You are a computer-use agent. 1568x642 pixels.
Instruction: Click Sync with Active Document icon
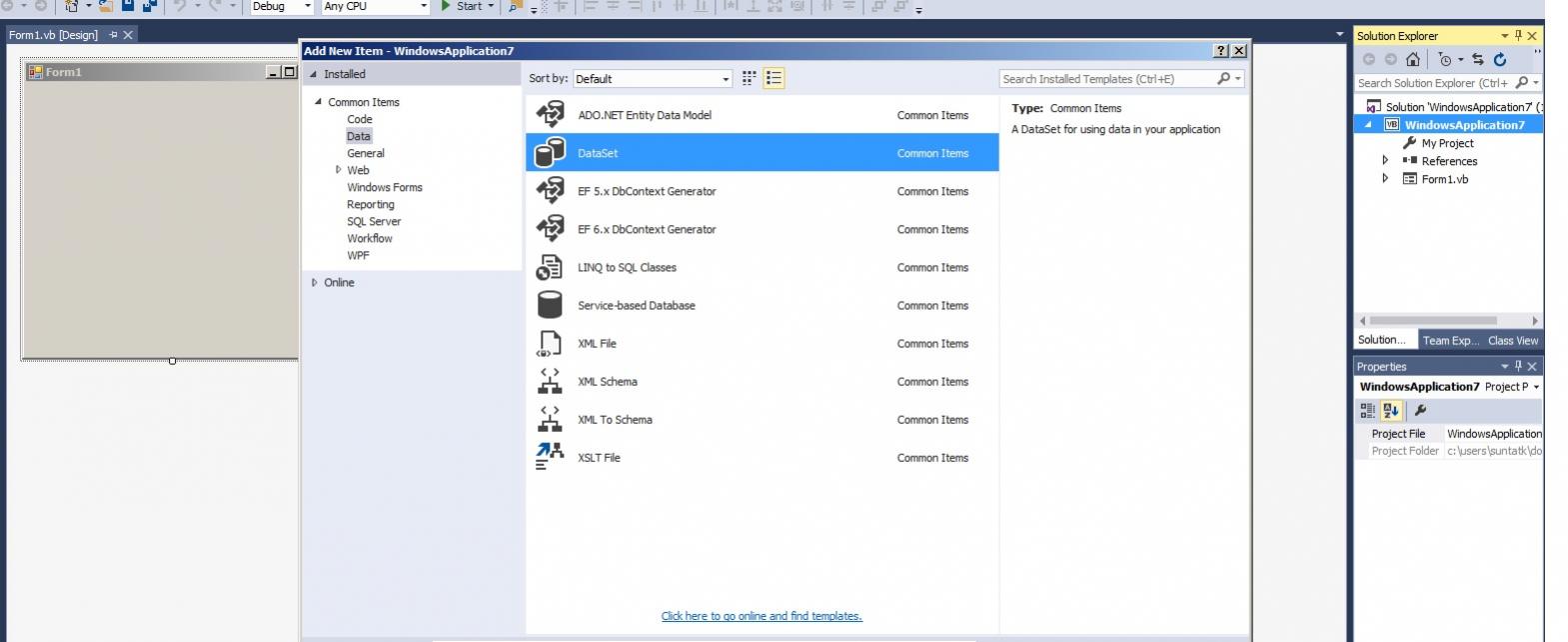pyautogui.click(x=1477, y=60)
